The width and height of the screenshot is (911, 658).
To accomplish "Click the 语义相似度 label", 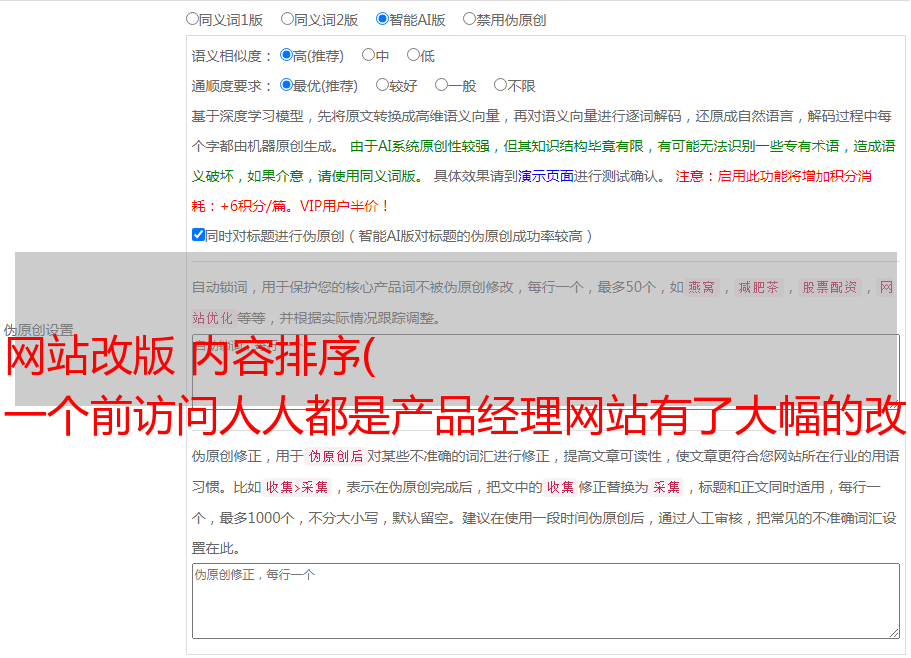I will [x=232, y=56].
